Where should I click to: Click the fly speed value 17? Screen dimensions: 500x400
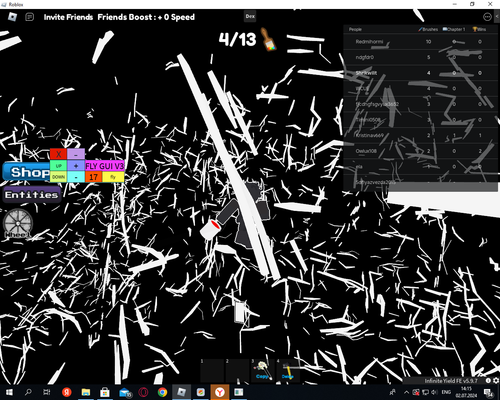click(x=93, y=177)
